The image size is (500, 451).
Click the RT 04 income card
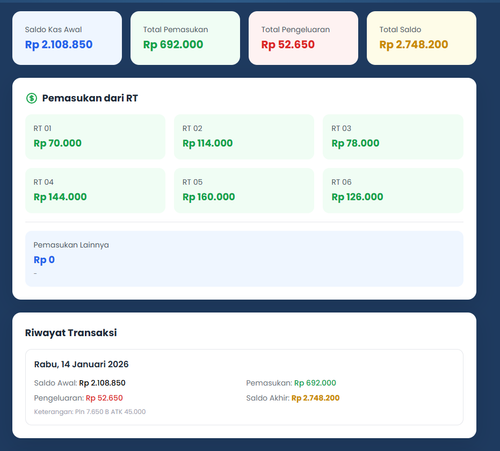[95, 191]
